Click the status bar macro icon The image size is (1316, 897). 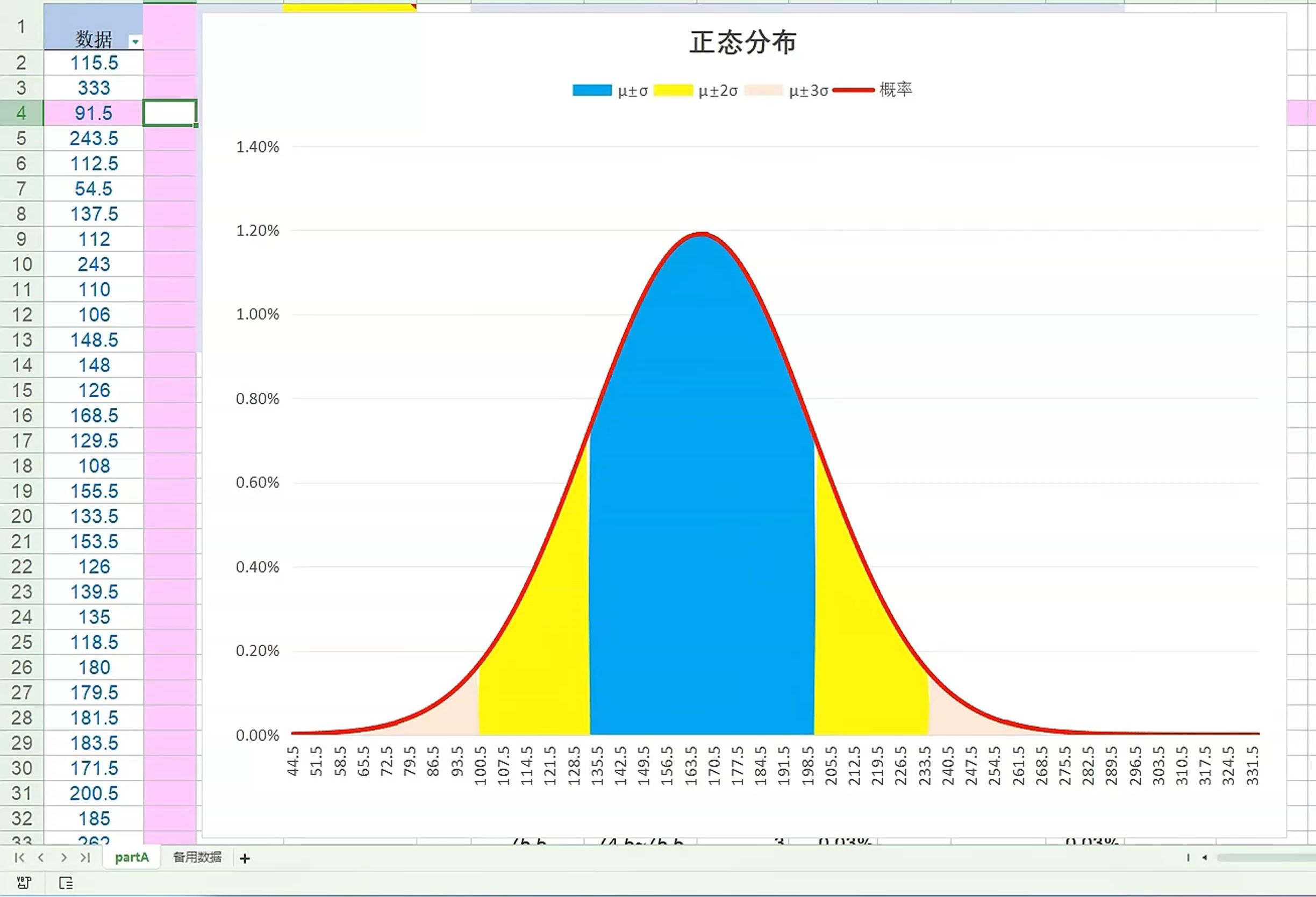tap(24, 882)
